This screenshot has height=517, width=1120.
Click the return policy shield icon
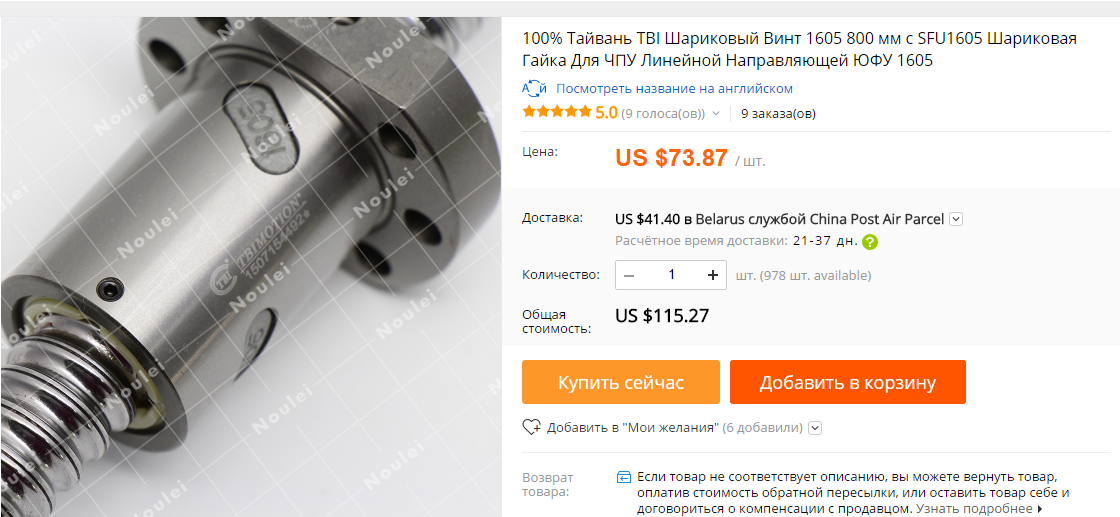(624, 476)
